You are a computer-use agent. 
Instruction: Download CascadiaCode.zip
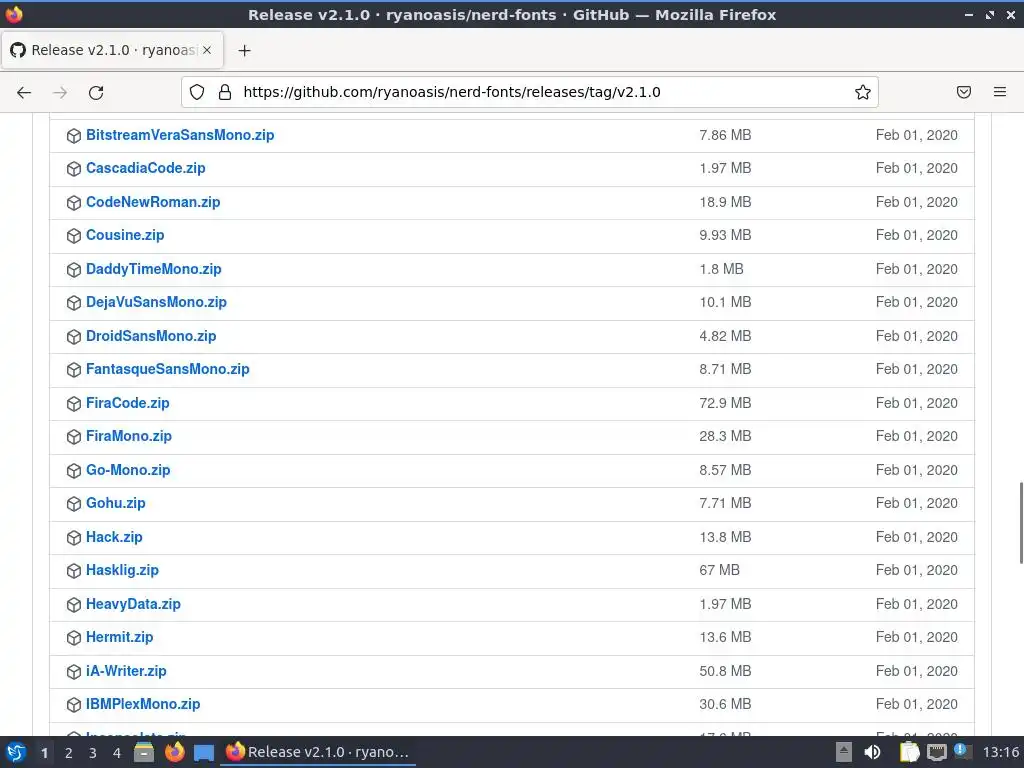click(x=146, y=168)
